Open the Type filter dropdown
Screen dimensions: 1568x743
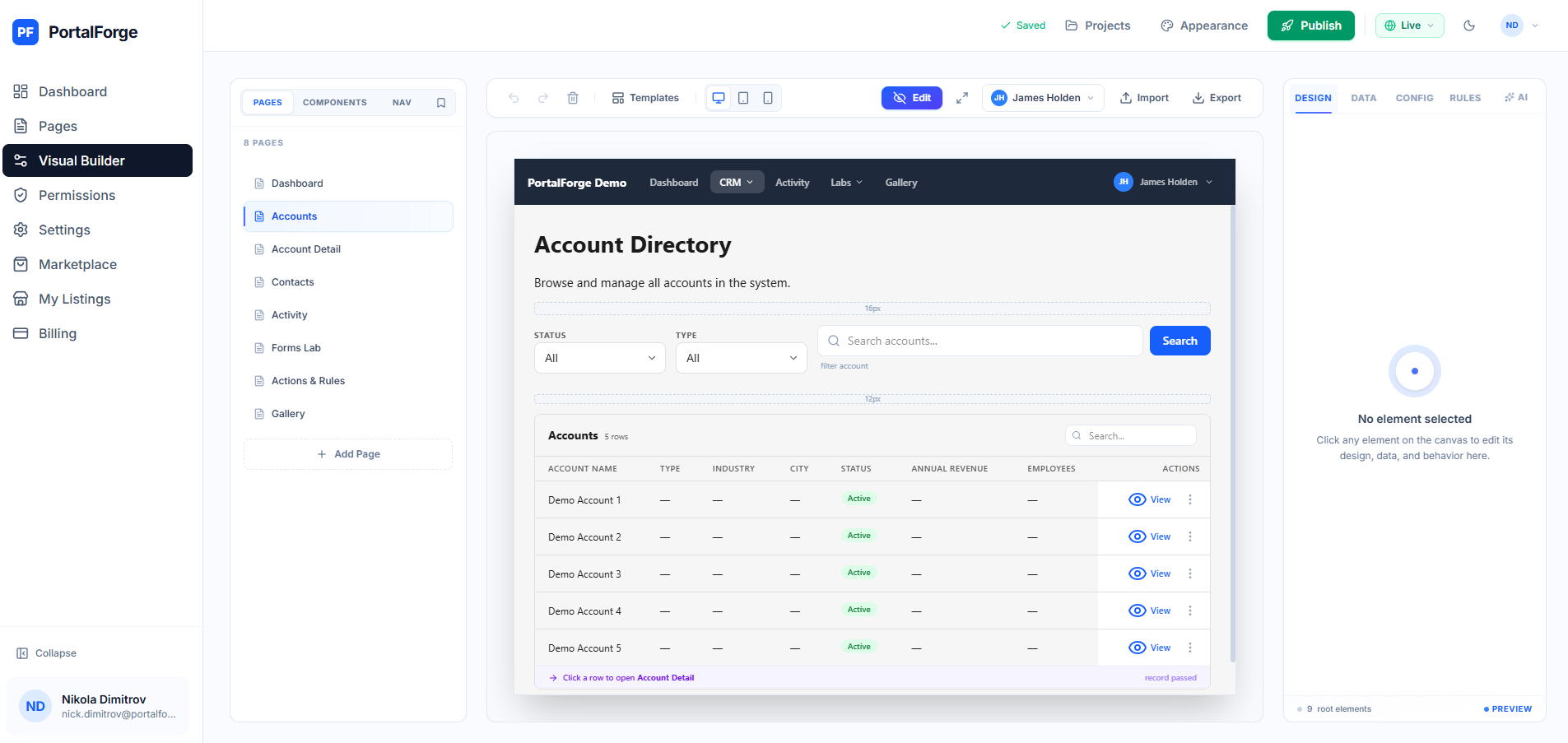[x=741, y=358]
